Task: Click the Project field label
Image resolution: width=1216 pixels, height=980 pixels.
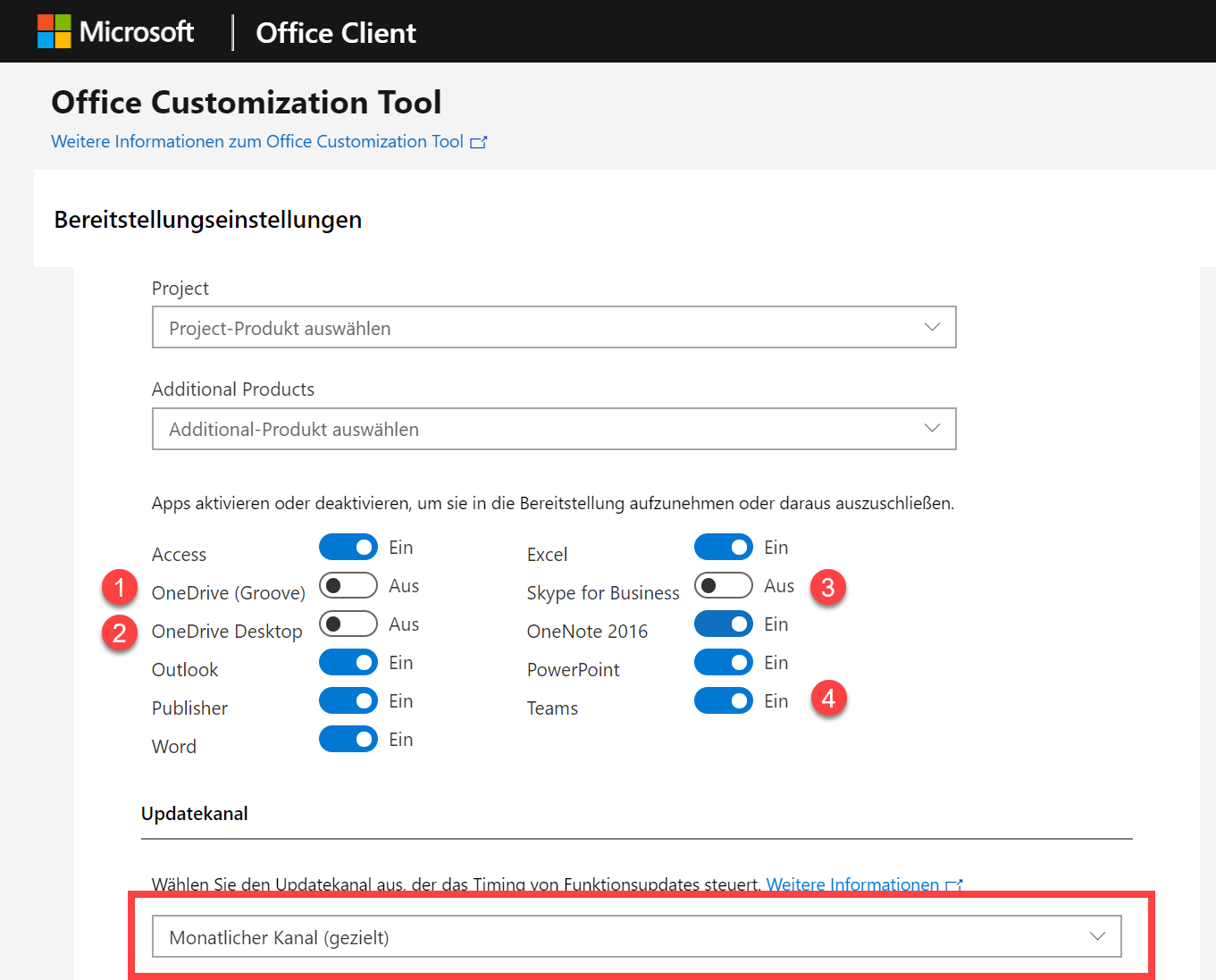Action: tap(180, 289)
